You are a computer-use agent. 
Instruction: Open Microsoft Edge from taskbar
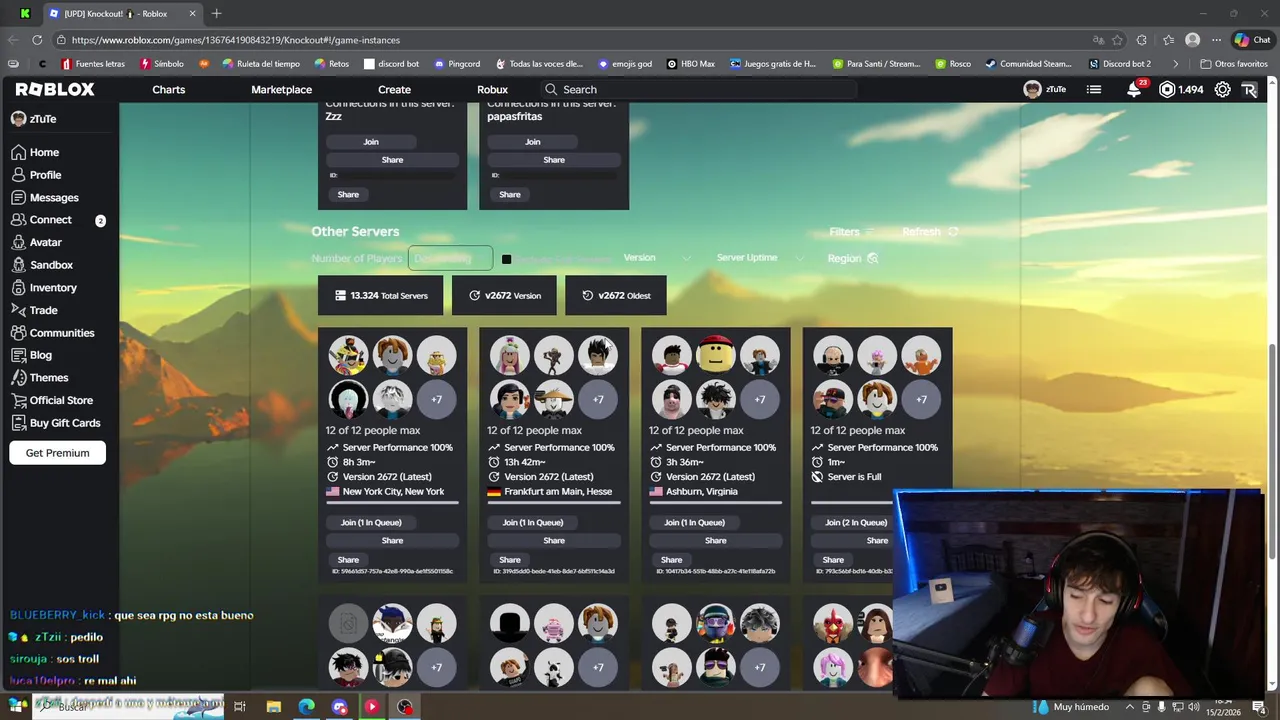(307, 707)
